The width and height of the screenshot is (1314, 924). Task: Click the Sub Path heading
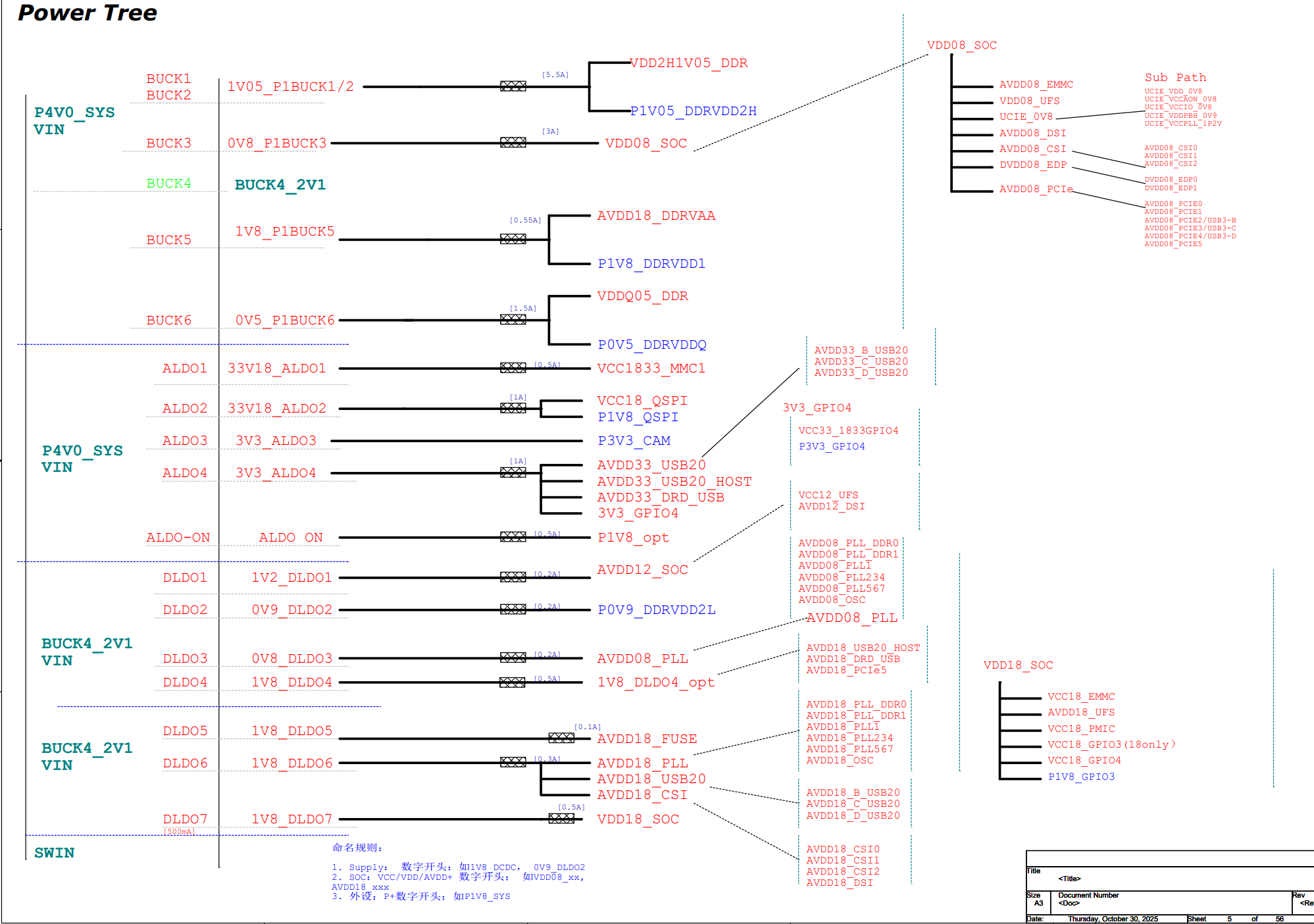pyautogui.click(x=1175, y=78)
